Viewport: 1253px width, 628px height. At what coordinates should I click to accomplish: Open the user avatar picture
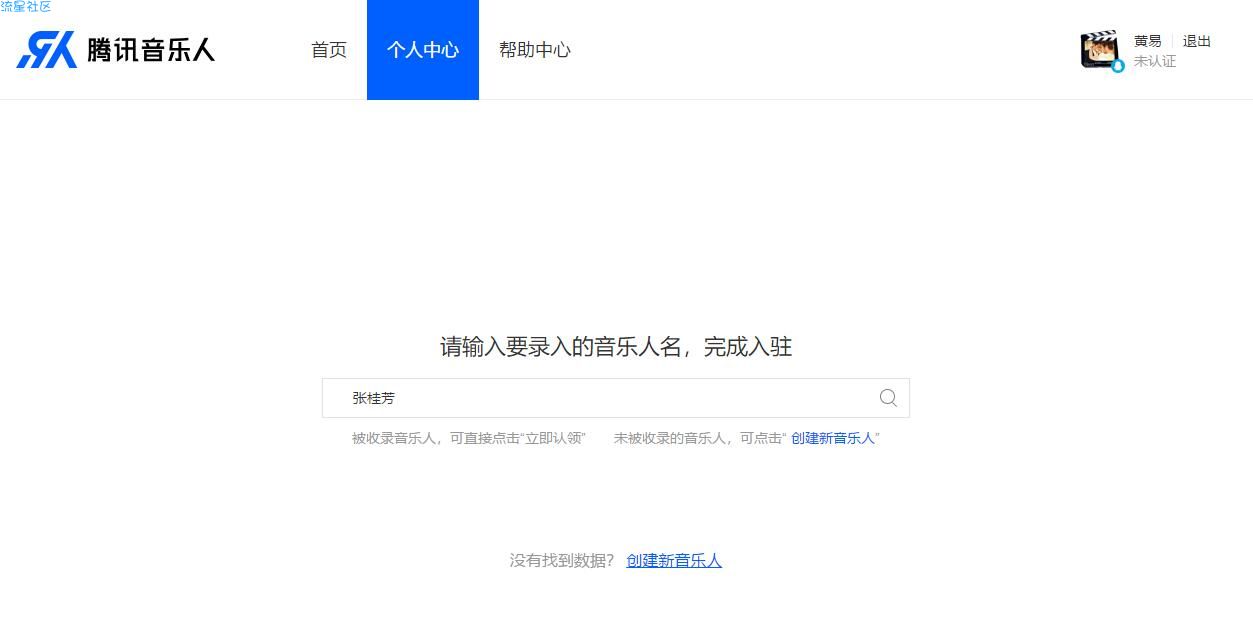(x=1099, y=49)
